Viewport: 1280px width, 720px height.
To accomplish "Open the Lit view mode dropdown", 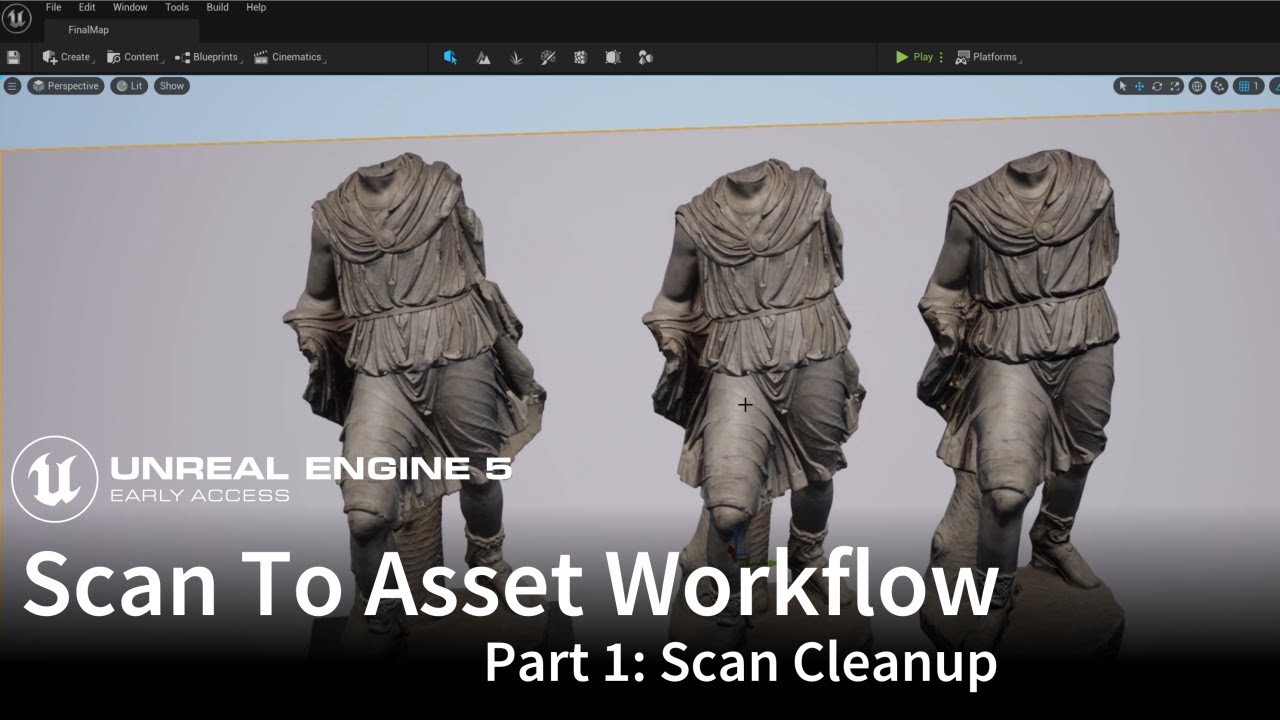I will (x=129, y=86).
